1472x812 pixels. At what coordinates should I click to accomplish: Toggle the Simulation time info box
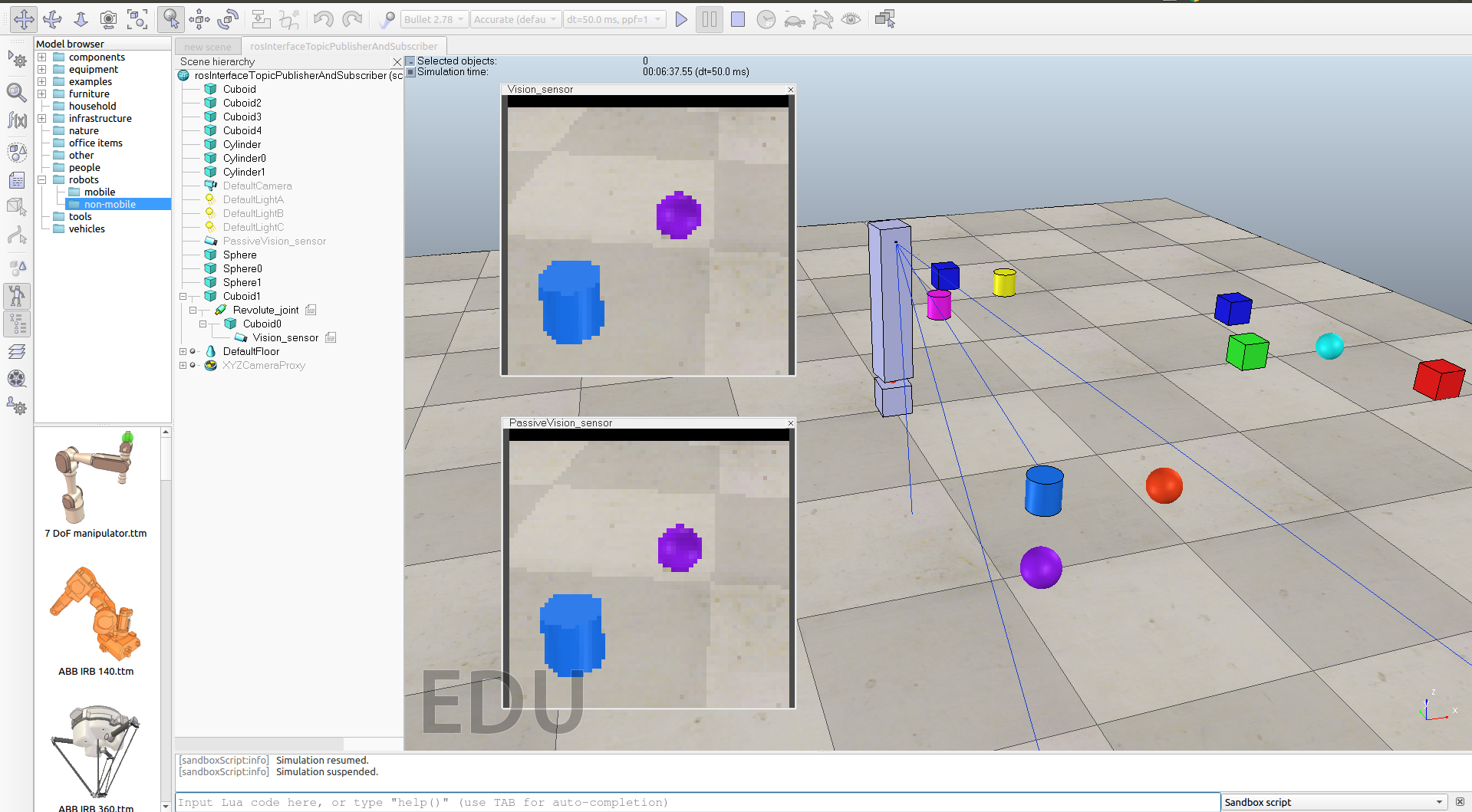410,72
